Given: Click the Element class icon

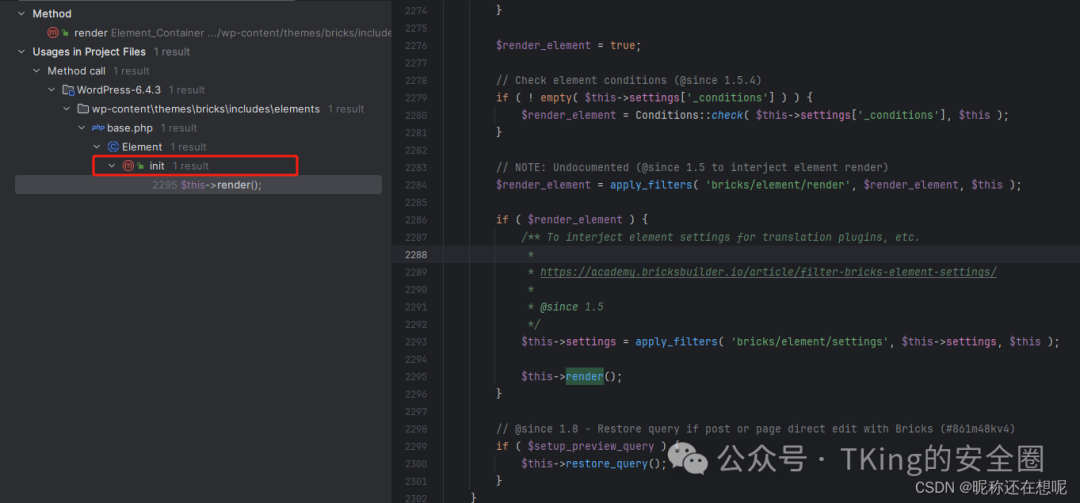Looking at the screenshot, I should coord(114,147).
